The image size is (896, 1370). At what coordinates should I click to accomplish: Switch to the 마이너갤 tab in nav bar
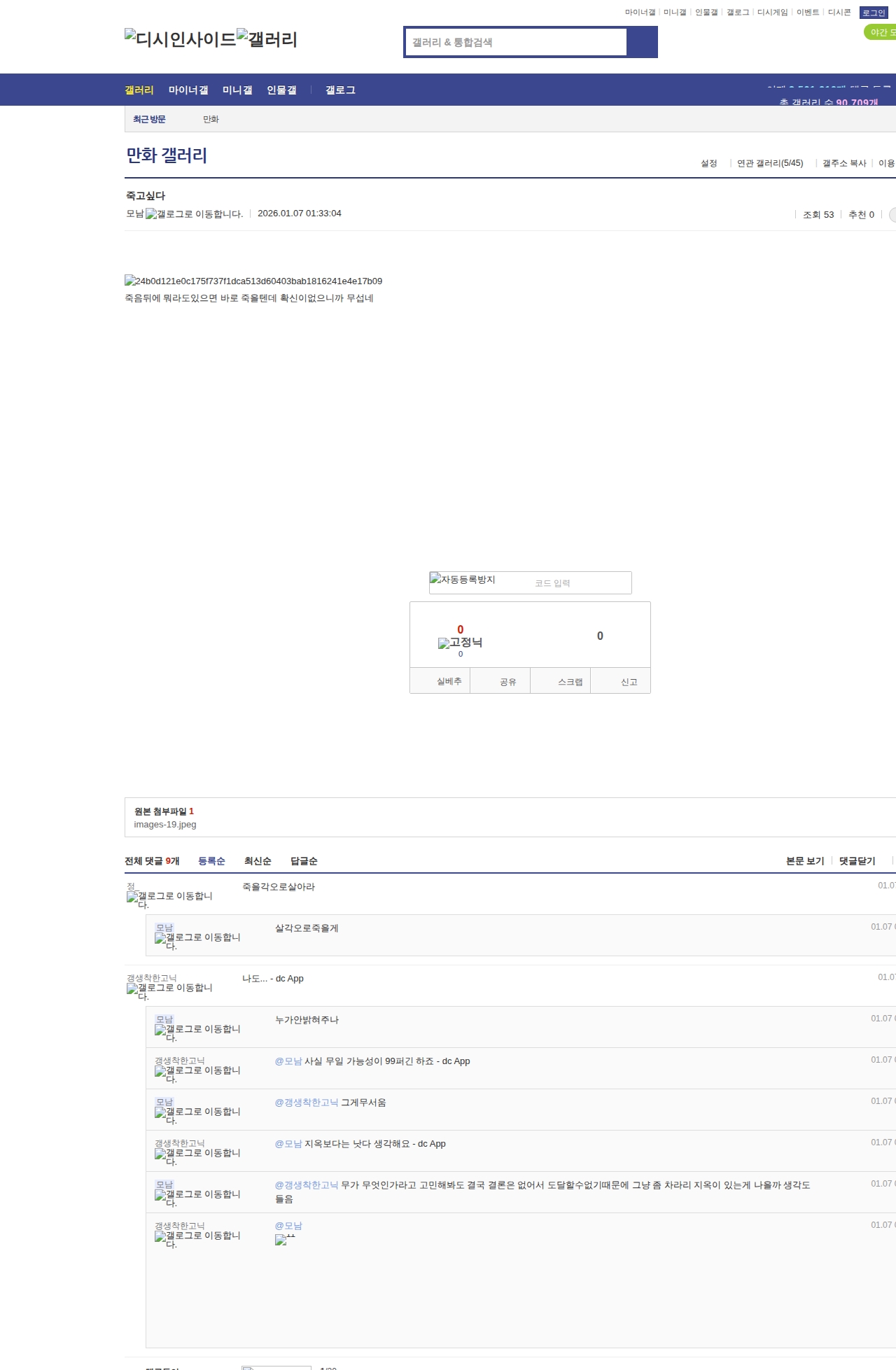tap(188, 90)
